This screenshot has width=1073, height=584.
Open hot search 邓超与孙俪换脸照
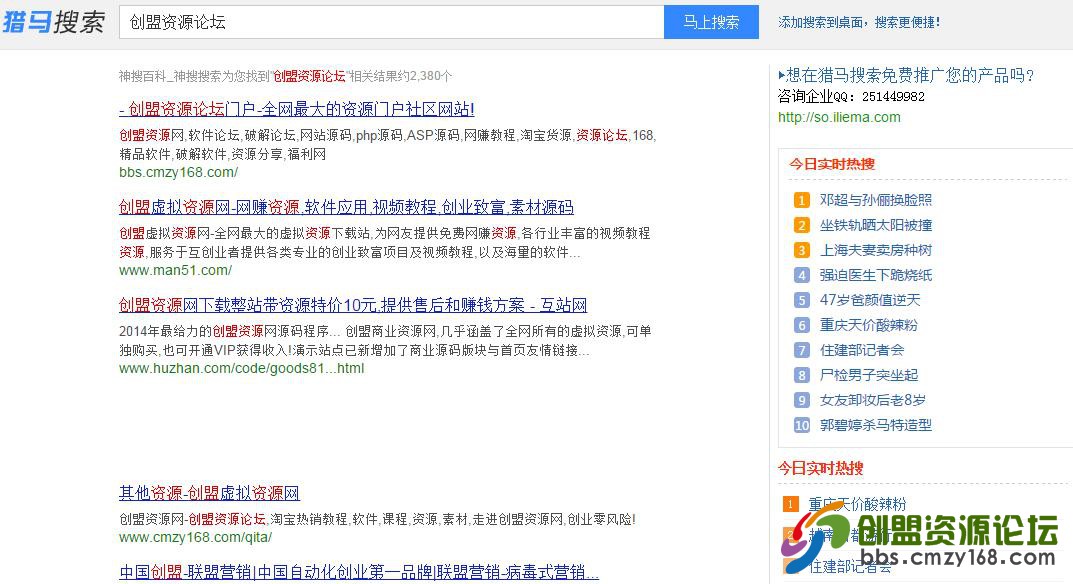click(876, 200)
